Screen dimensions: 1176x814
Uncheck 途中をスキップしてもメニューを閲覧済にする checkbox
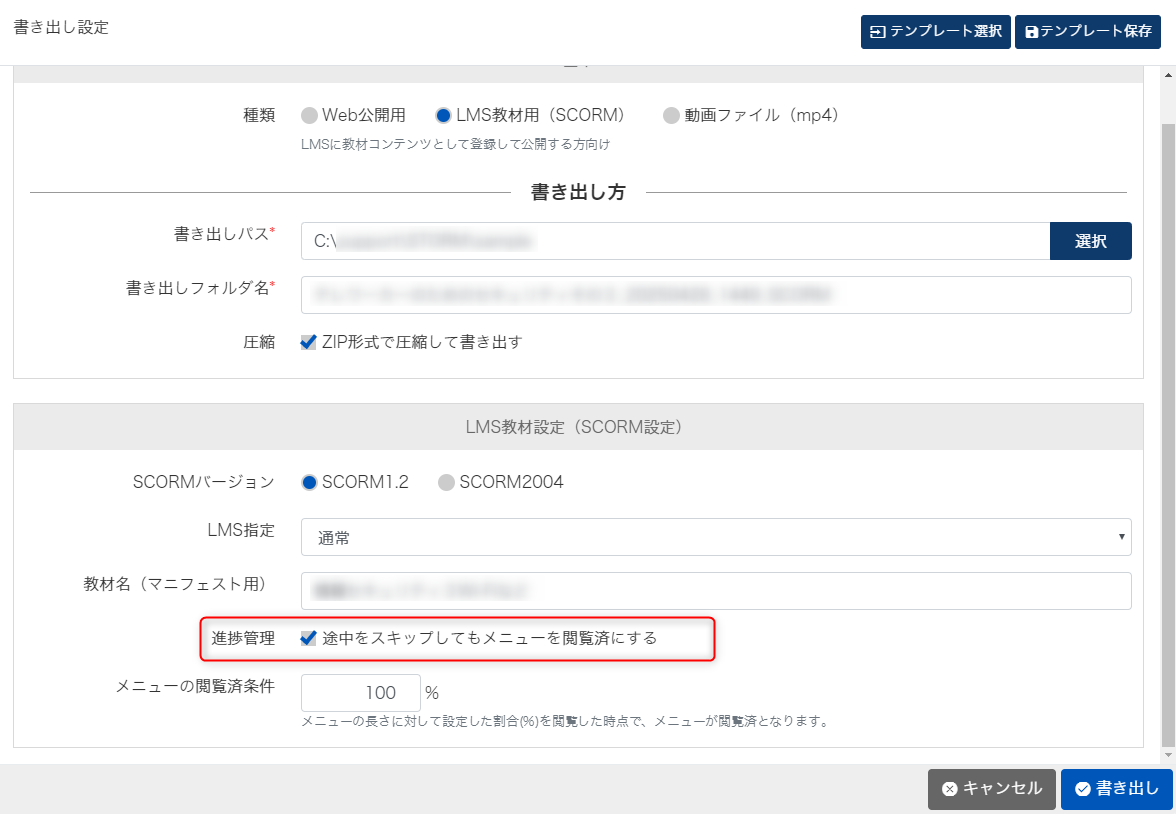[309, 638]
